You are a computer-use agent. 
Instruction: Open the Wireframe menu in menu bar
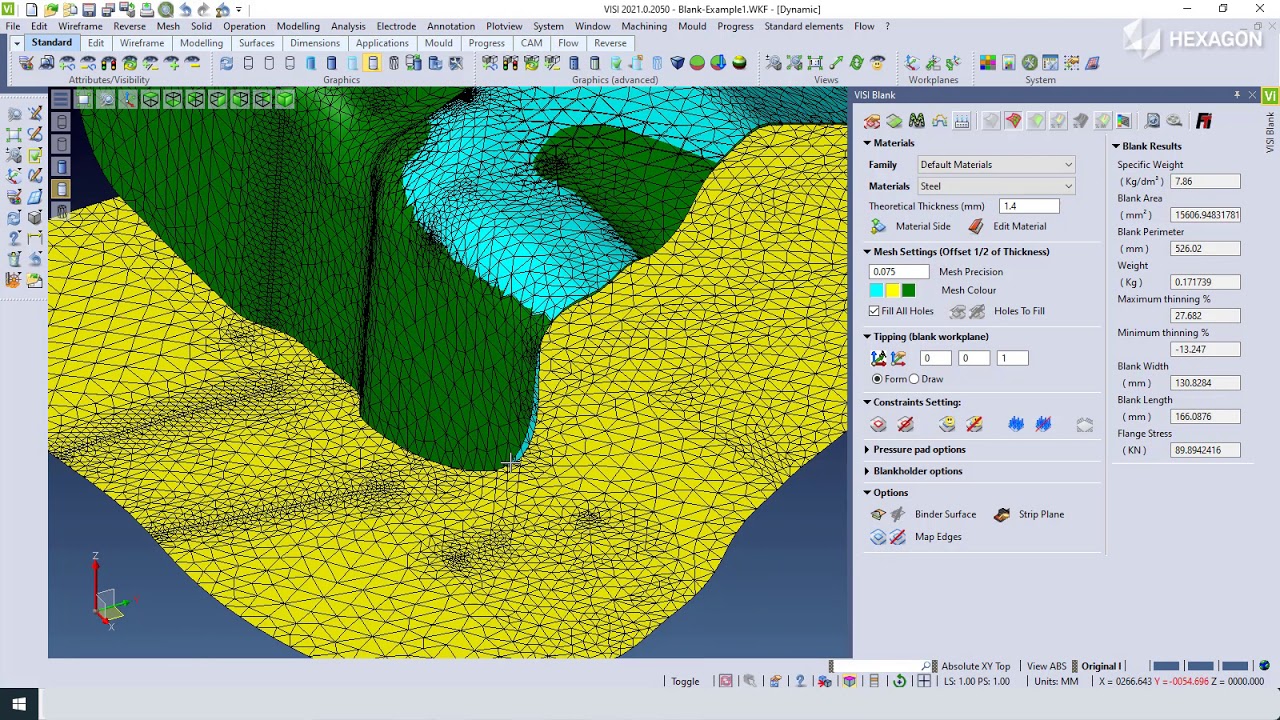(x=80, y=26)
